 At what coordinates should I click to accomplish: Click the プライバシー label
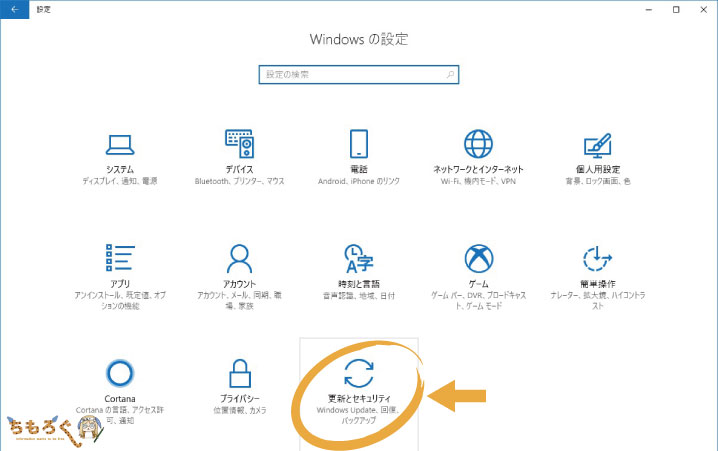(239, 399)
